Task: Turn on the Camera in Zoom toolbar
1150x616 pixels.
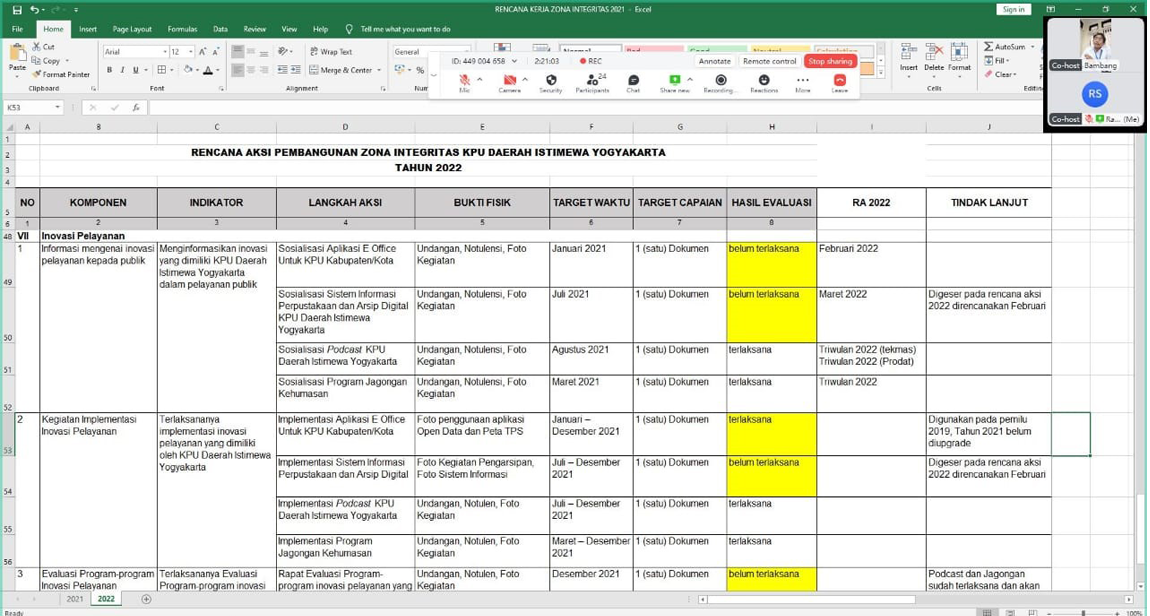Action: (x=509, y=81)
